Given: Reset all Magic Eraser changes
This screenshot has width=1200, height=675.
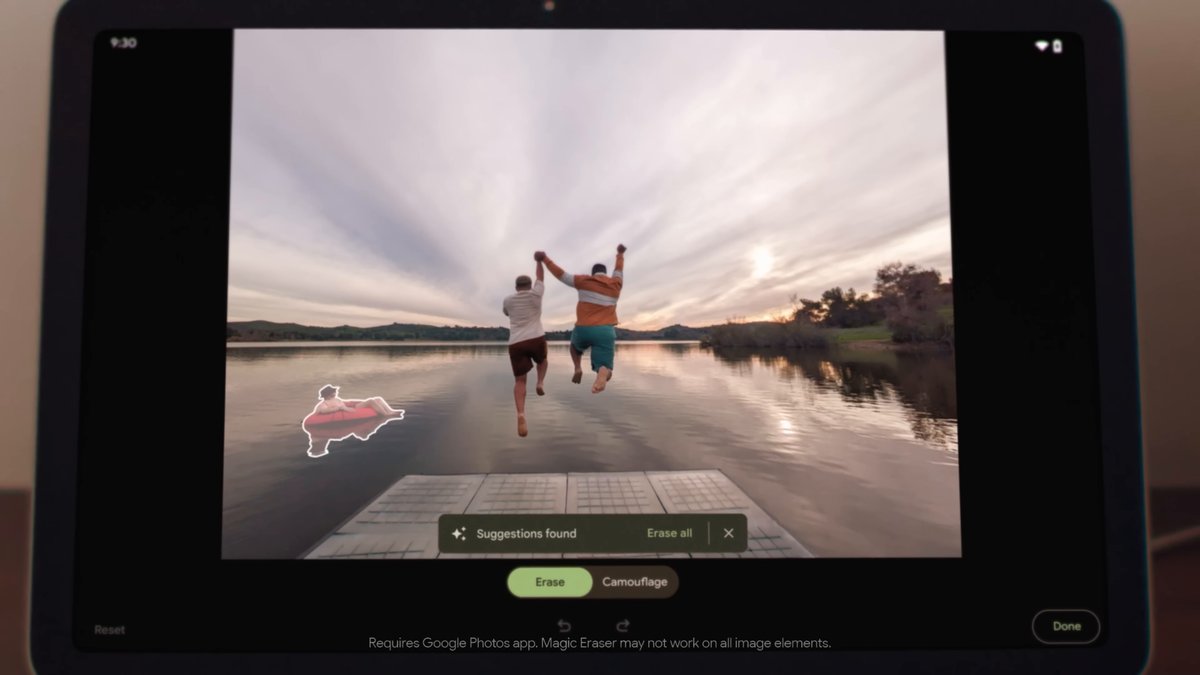Looking at the screenshot, I should click(109, 628).
